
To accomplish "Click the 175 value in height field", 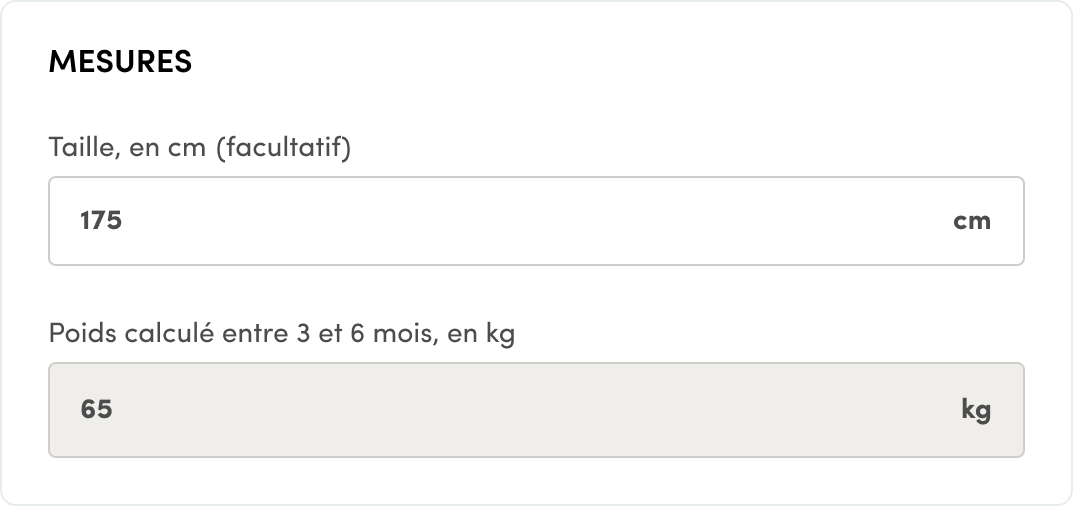I will (101, 221).
